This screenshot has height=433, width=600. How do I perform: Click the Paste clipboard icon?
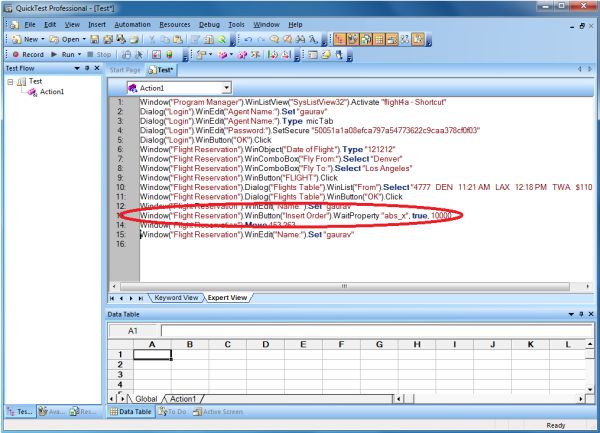[178, 39]
